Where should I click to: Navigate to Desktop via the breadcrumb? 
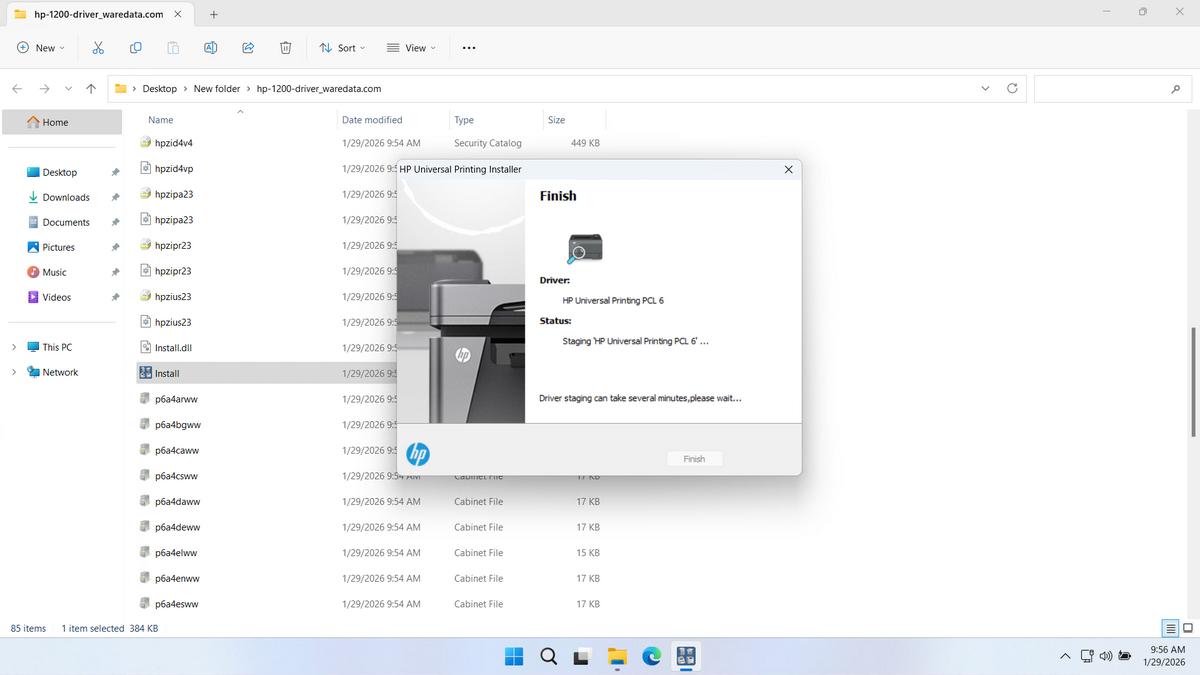[159, 88]
